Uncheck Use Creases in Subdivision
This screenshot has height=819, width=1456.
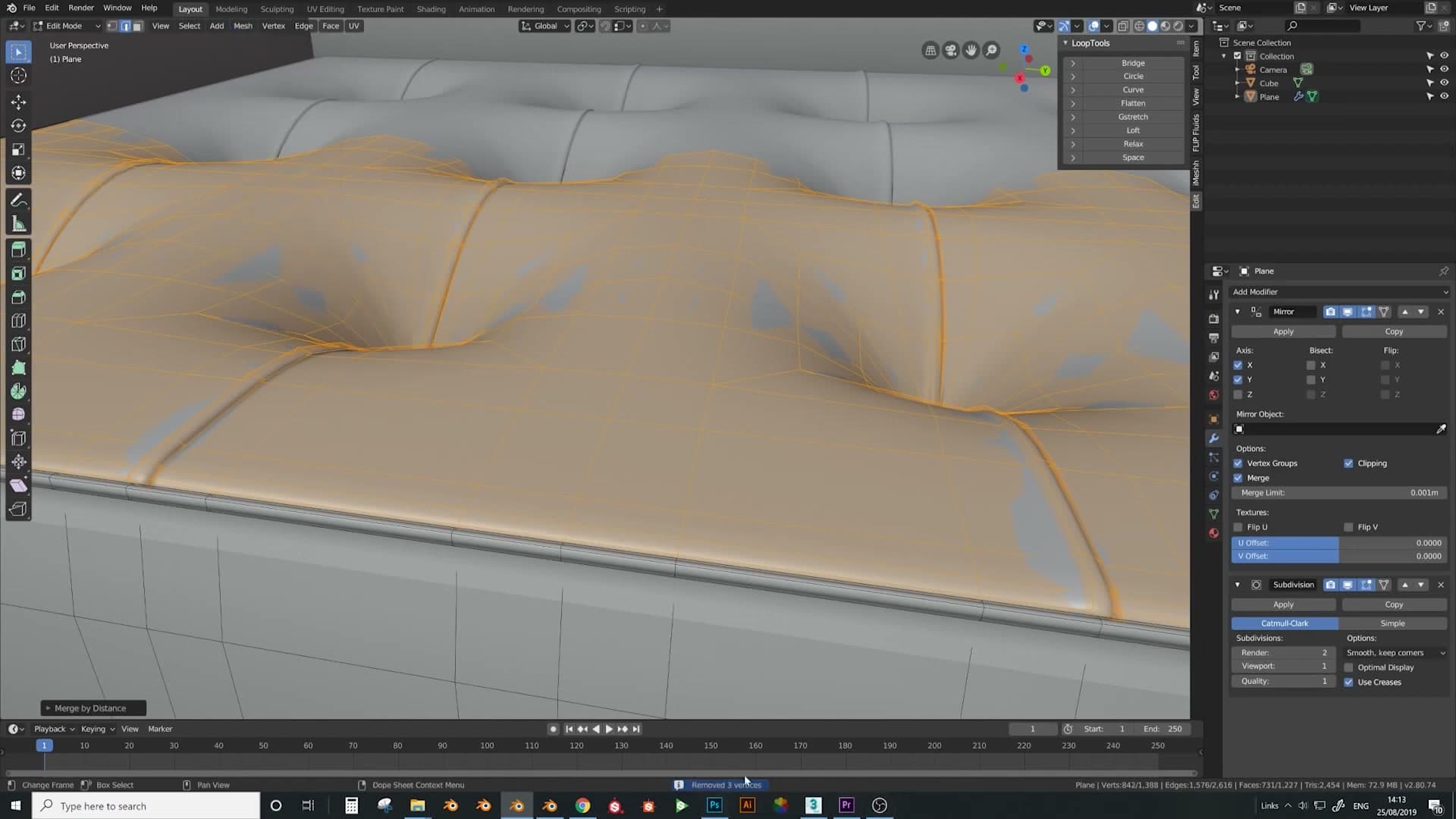(1348, 682)
